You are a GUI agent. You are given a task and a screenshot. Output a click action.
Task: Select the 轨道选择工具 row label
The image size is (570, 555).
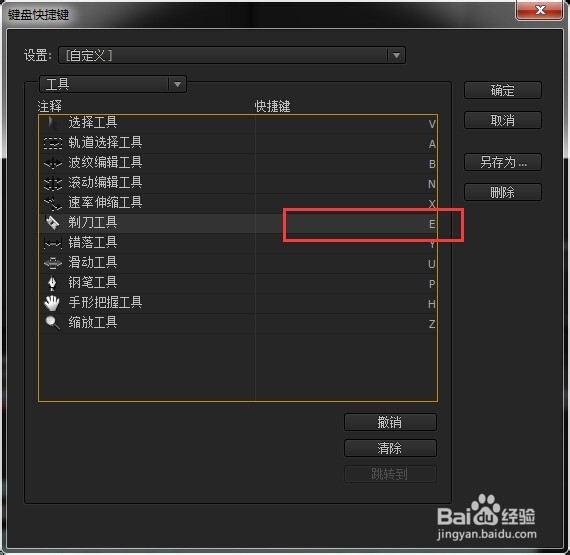click(x=105, y=142)
